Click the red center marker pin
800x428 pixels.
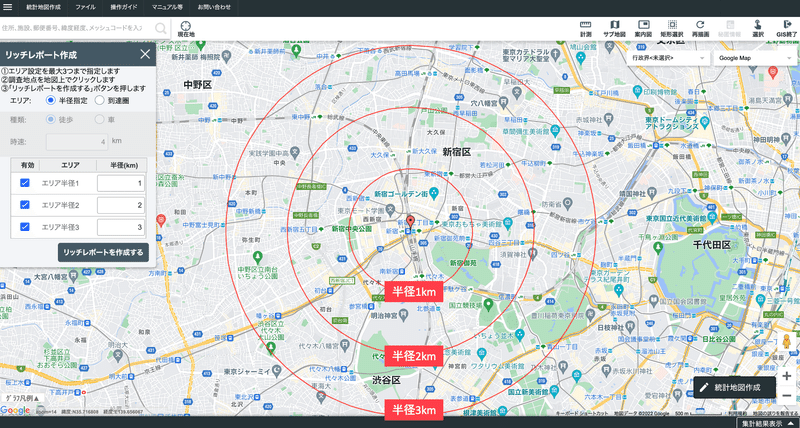(410, 222)
